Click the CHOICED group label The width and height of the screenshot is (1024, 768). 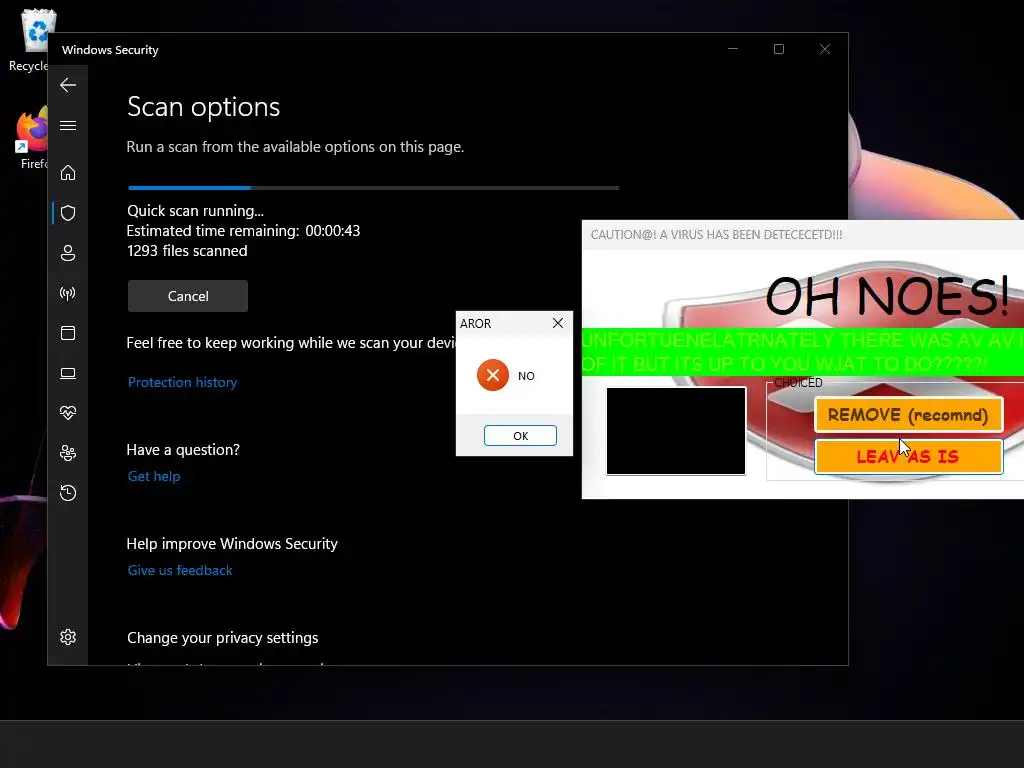click(x=798, y=383)
